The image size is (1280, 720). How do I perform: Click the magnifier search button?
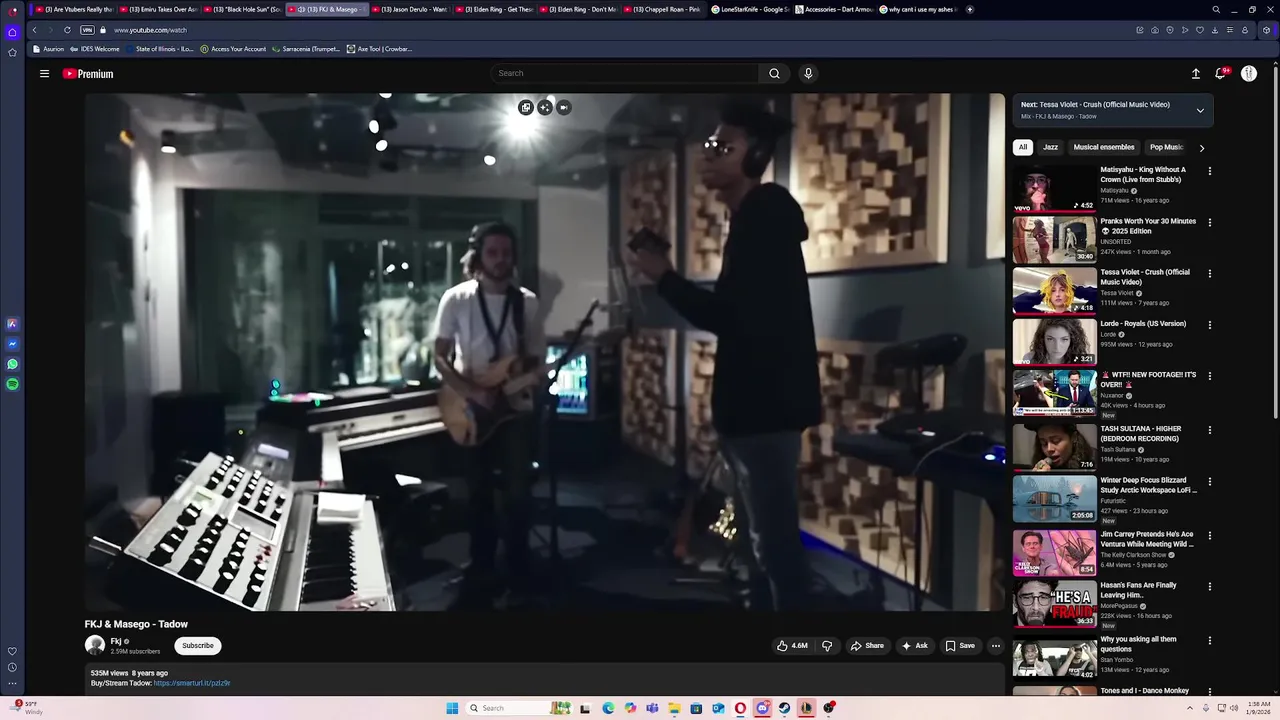click(x=774, y=73)
